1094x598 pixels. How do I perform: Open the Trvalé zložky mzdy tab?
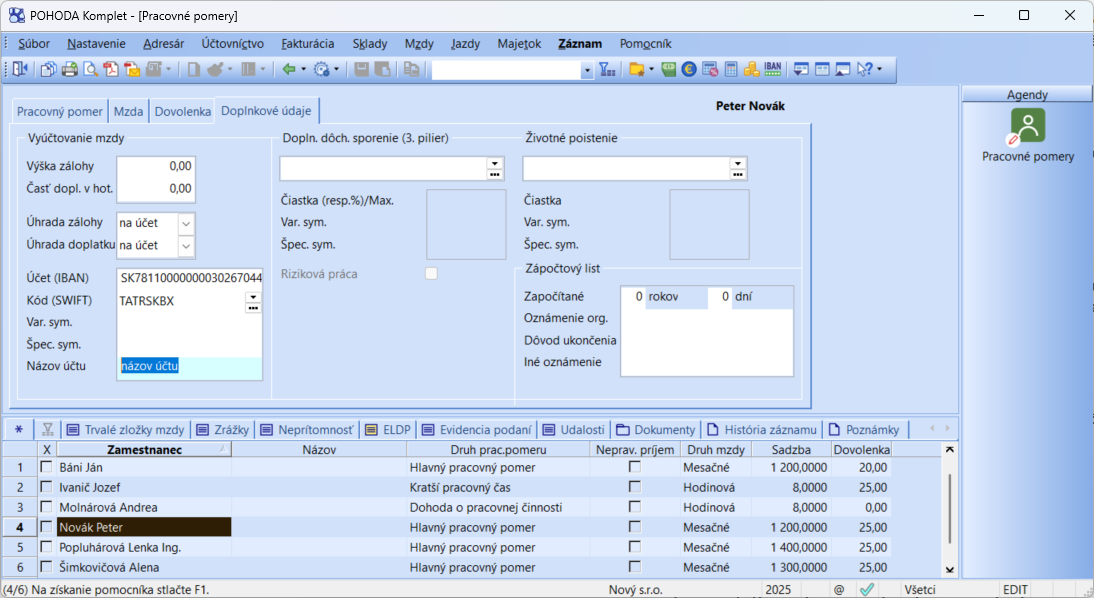click(125, 429)
